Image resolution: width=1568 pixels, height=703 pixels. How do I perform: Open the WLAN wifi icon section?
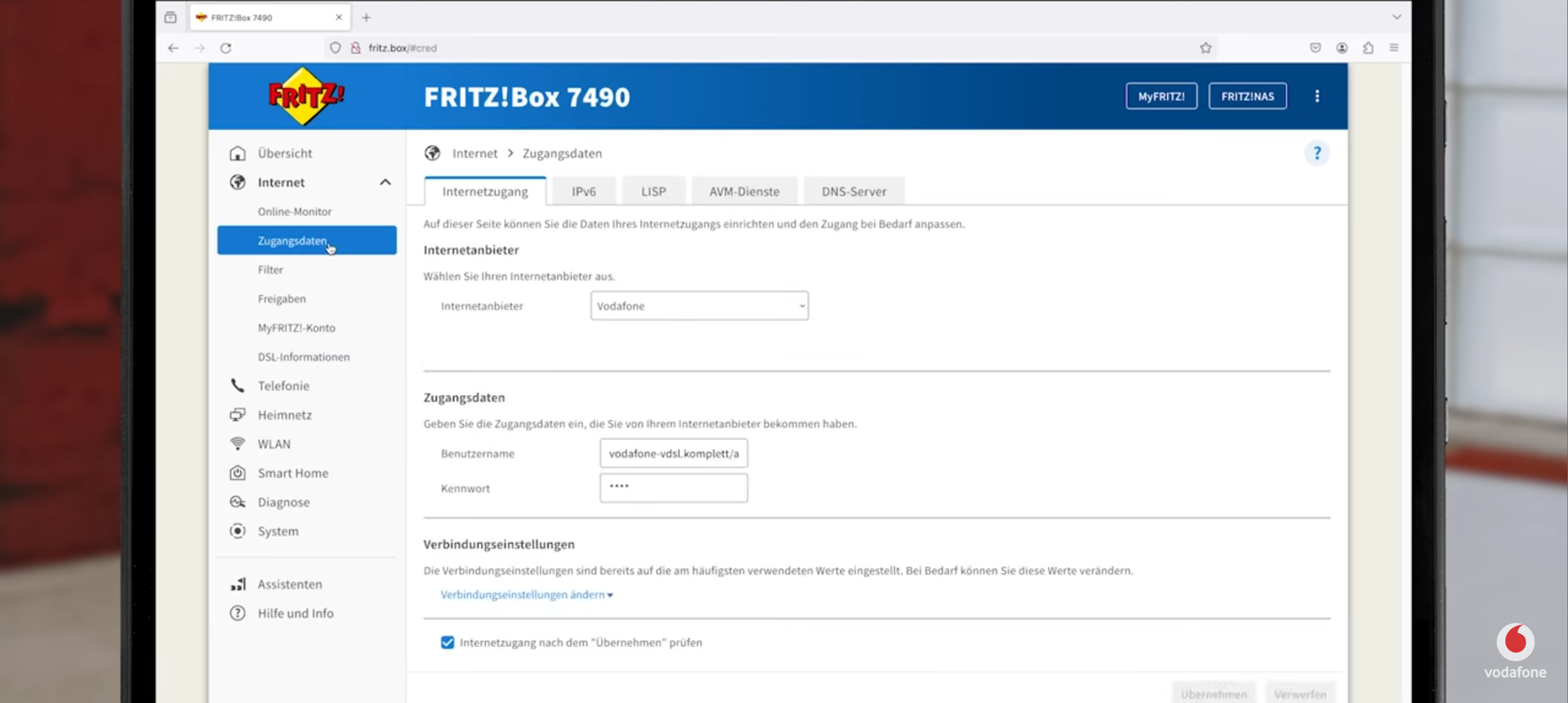238,443
